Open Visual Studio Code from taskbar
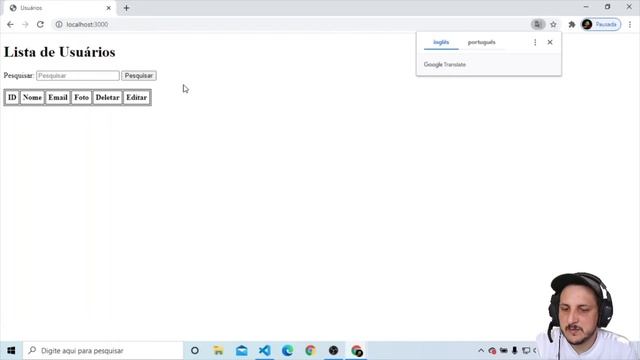Image resolution: width=640 pixels, height=360 pixels. [264, 351]
